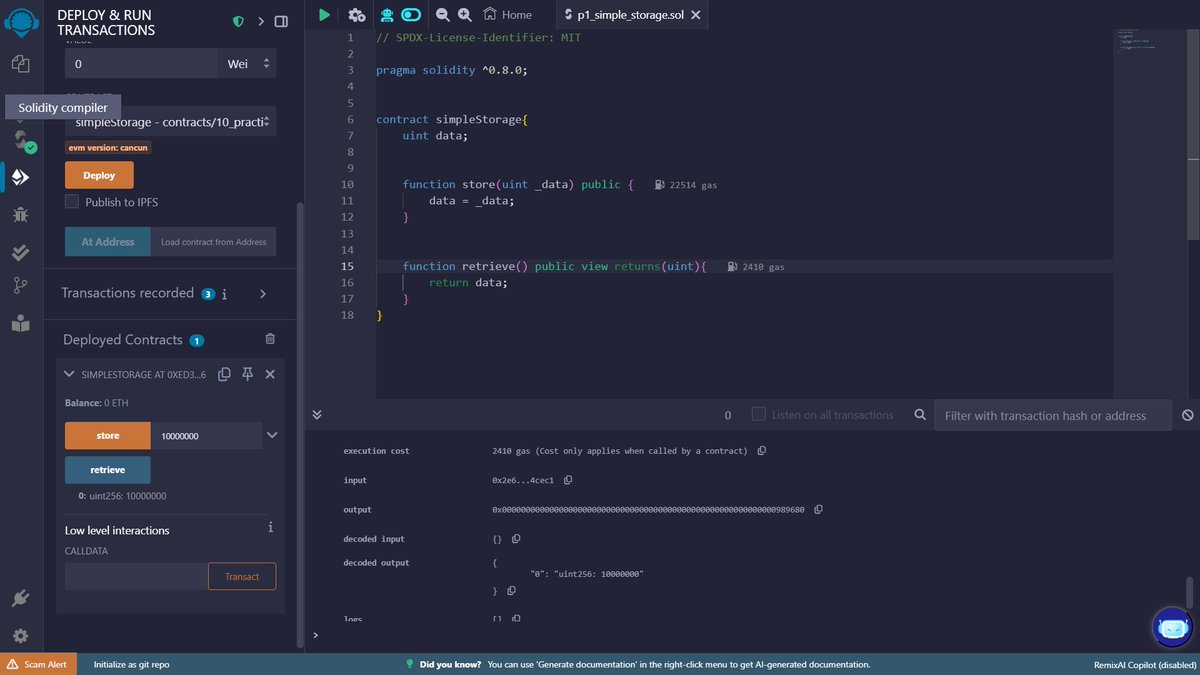Click the Scam Alert status item
Image resolution: width=1200 pixels, height=675 pixels.
(x=37, y=664)
